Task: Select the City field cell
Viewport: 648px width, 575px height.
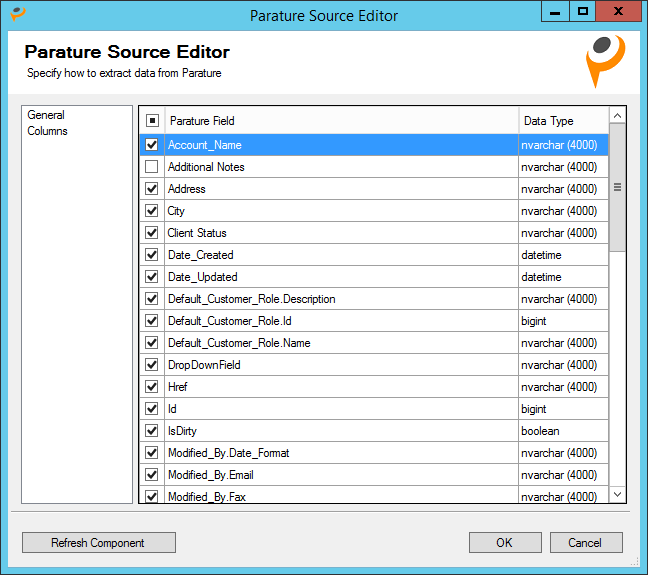Action: (x=341, y=210)
